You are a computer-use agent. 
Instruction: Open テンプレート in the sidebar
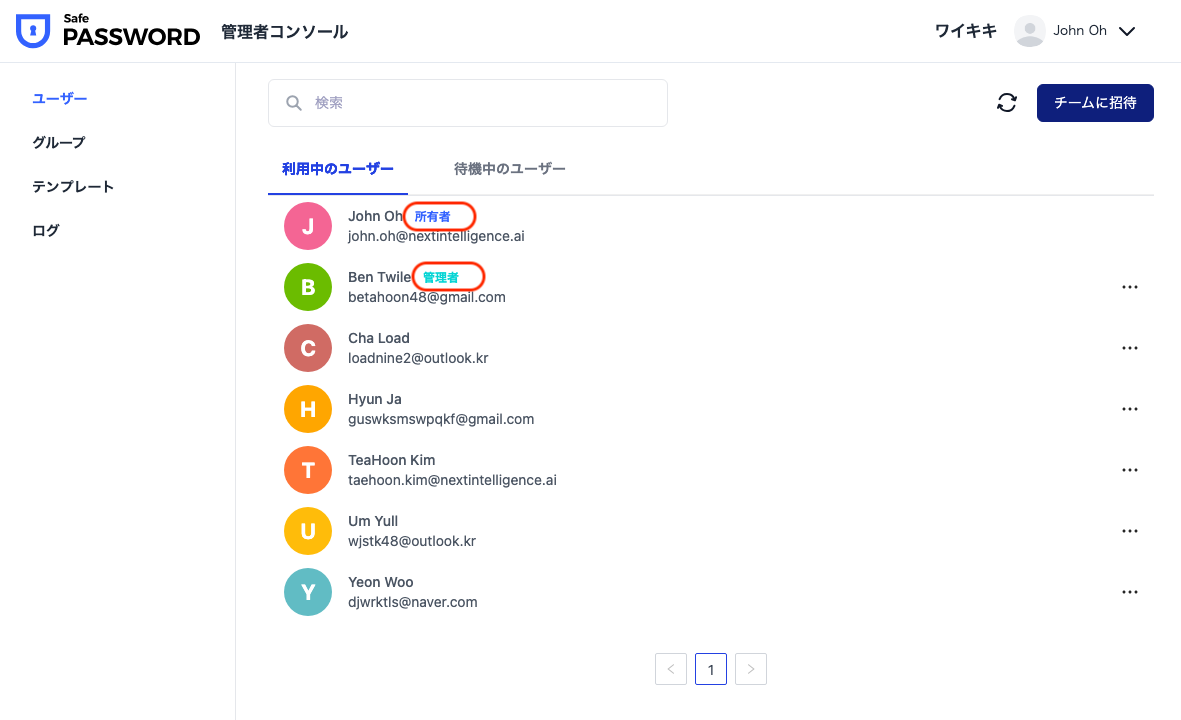[73, 186]
